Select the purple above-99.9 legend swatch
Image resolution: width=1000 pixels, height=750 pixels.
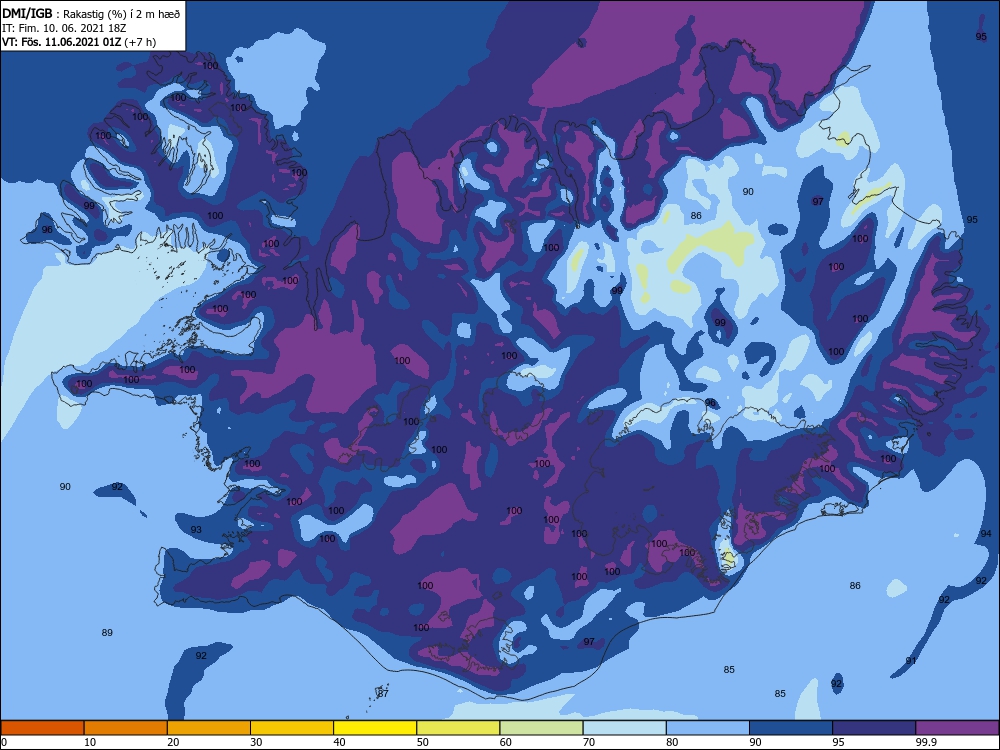coord(957,728)
